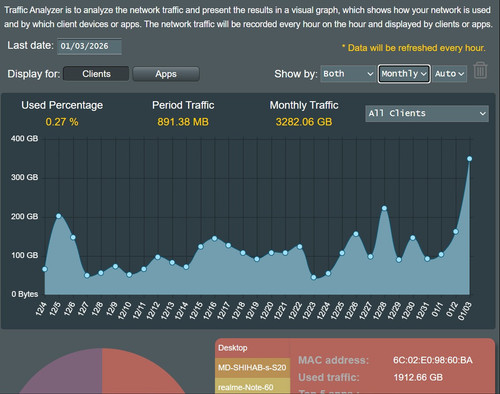Click the 12/5 data point on graph
Image resolution: width=500 pixels, height=394 pixels.
[x=59, y=216]
